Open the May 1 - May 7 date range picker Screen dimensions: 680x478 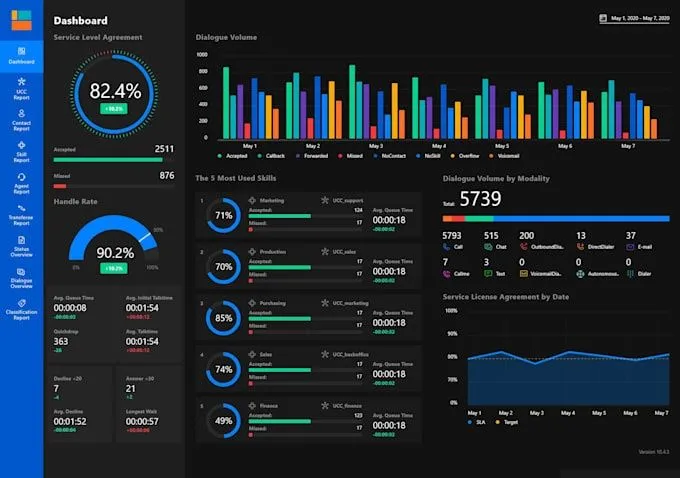pos(634,19)
